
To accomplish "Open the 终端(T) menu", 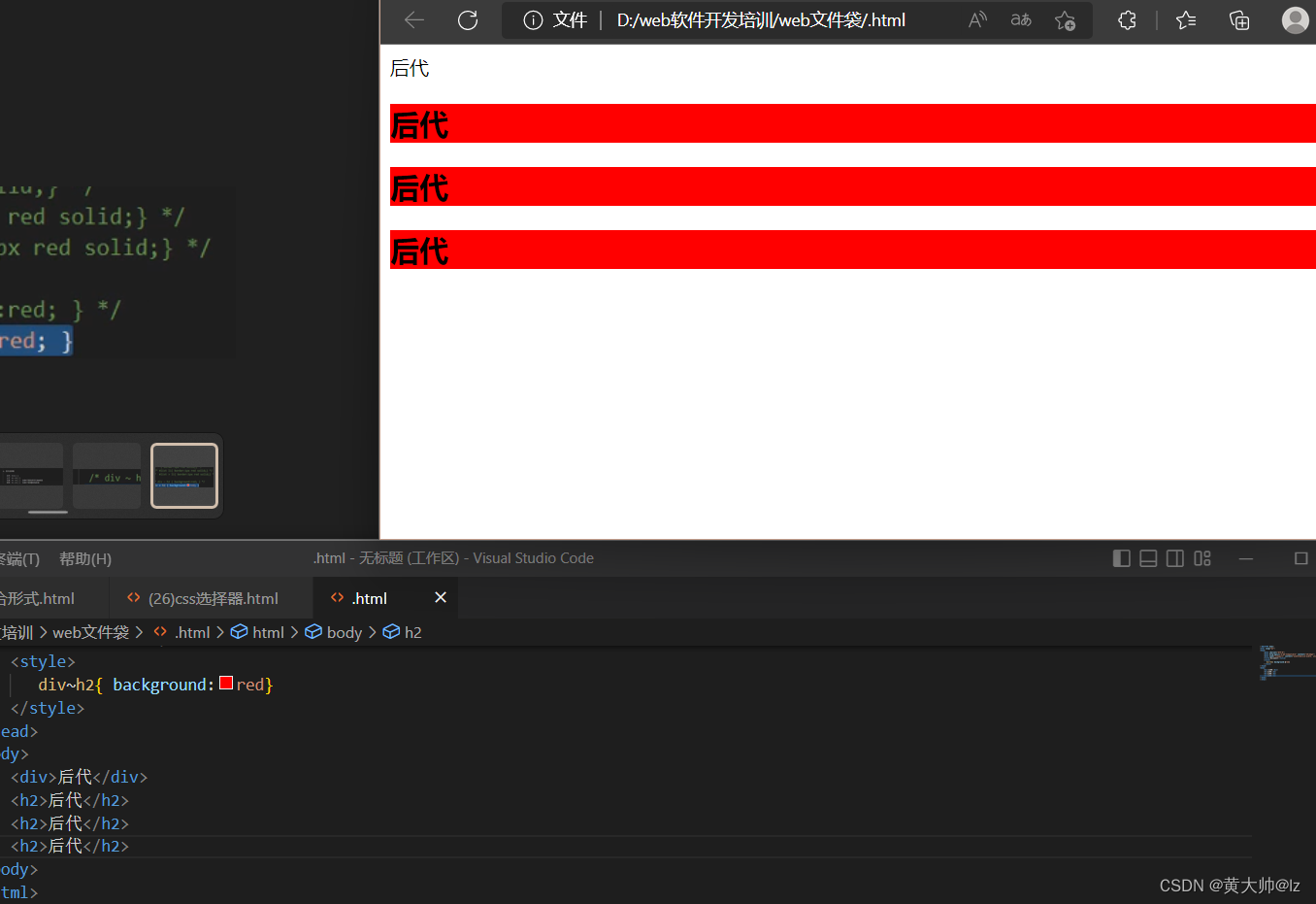I will pyautogui.click(x=19, y=559).
